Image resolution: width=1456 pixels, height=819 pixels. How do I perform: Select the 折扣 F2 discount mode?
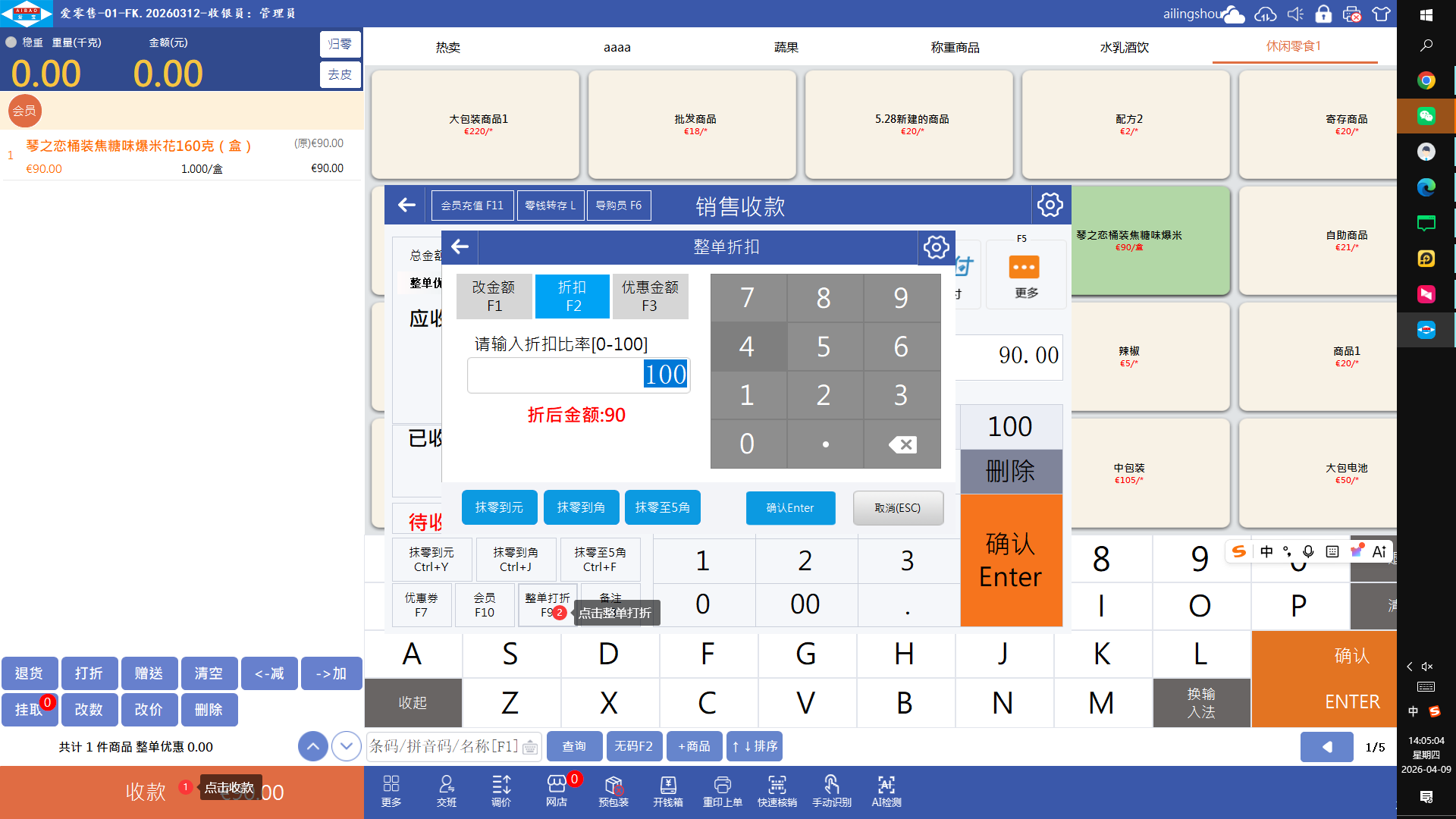(x=573, y=296)
